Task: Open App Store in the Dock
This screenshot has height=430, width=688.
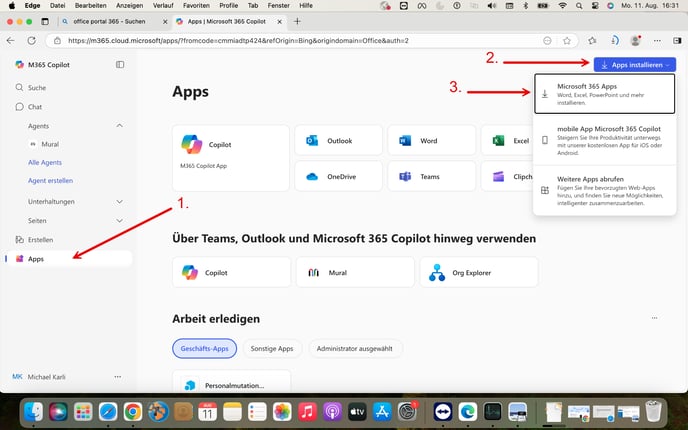Action: [x=382, y=412]
